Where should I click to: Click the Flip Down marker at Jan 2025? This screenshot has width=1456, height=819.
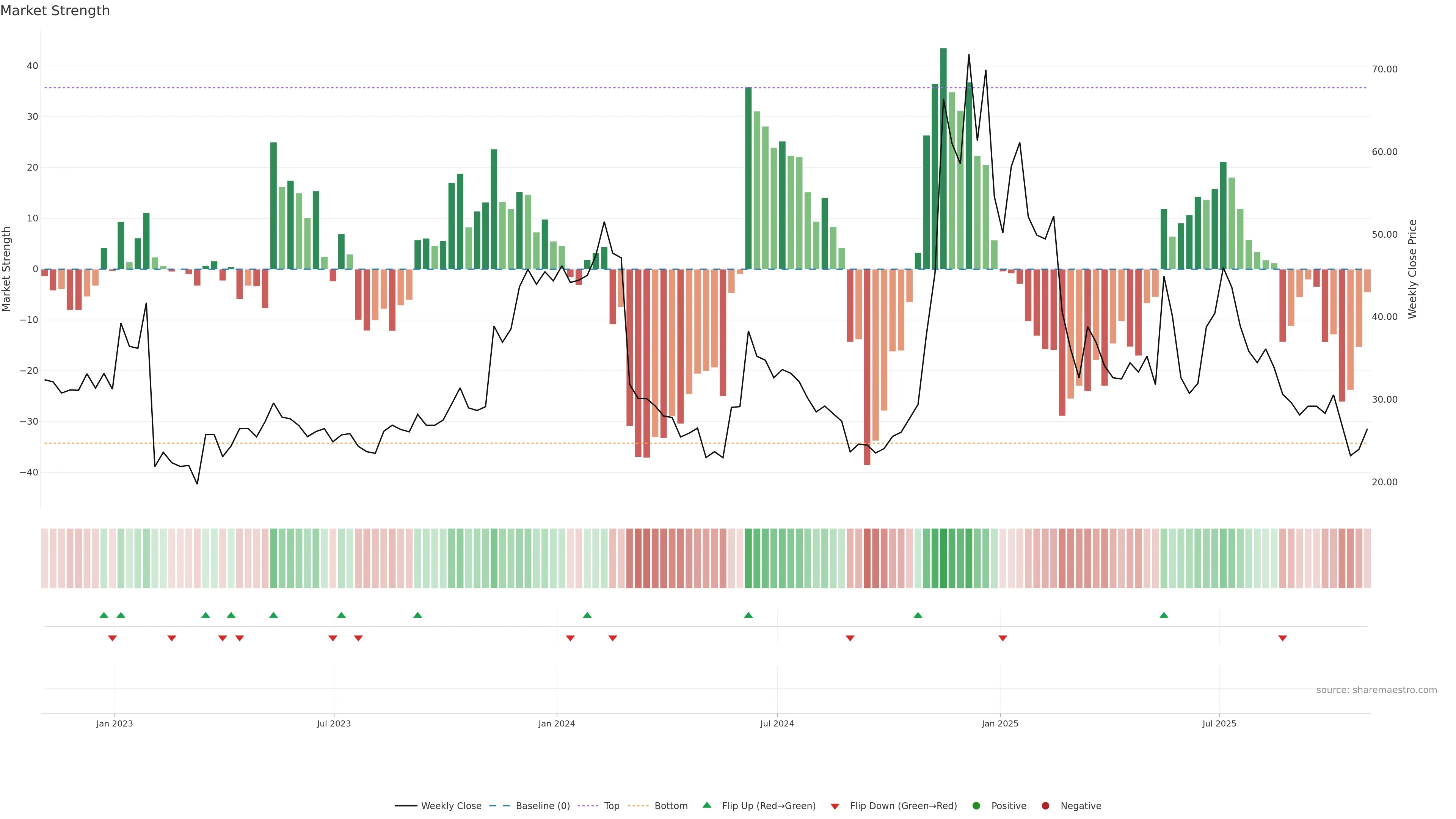pos(1003,638)
